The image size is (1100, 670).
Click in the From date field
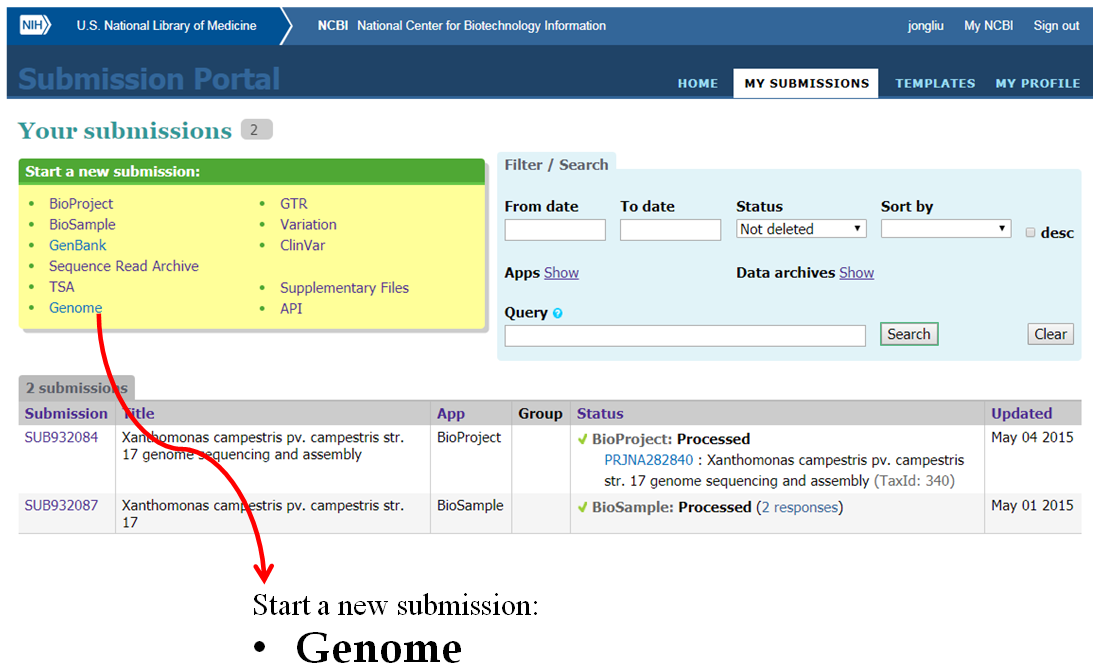555,230
